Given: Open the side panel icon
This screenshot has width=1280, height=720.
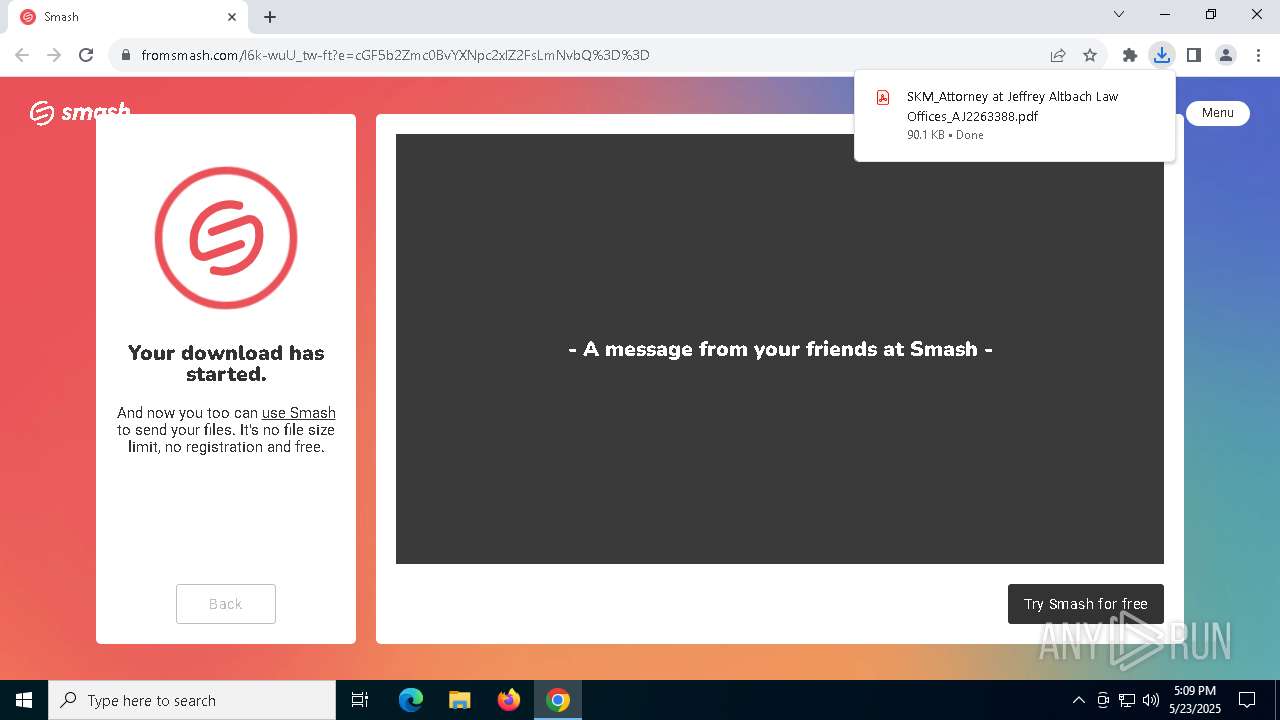Looking at the screenshot, I should (x=1194, y=55).
